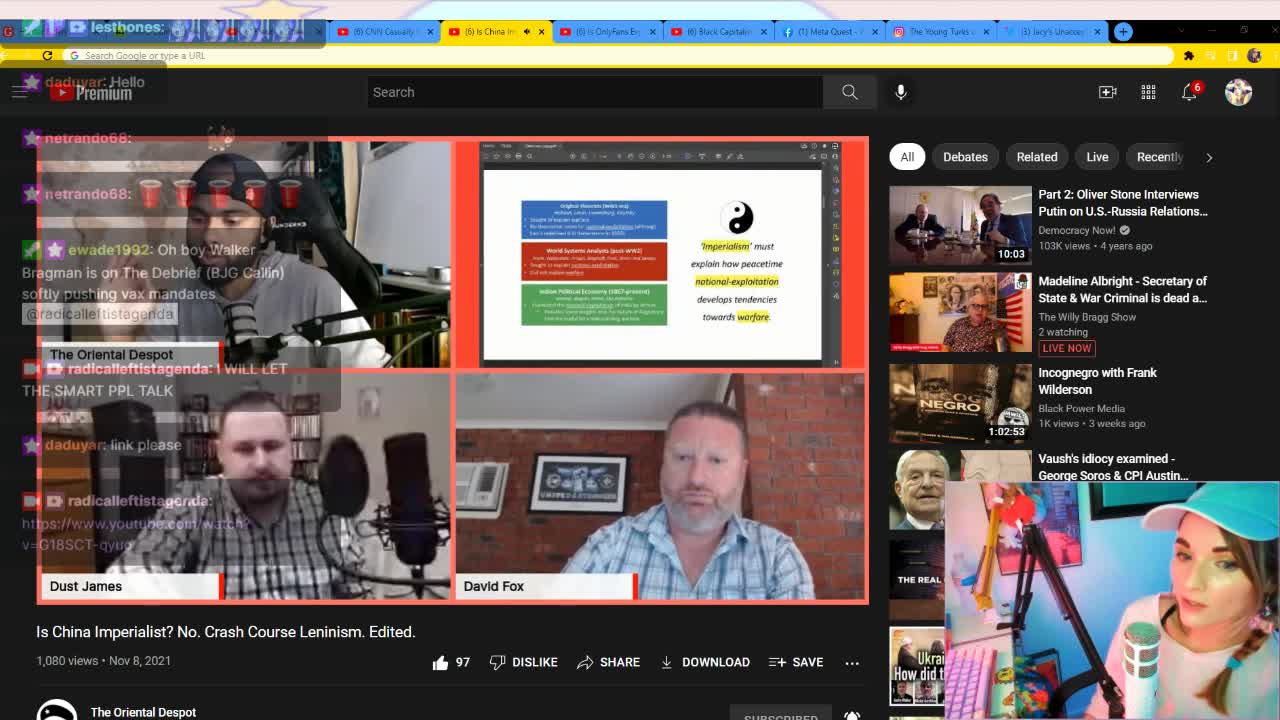Click the video title 'Is China Imperialist?'
Viewport: 1280px width, 720px height.
[x=226, y=632]
